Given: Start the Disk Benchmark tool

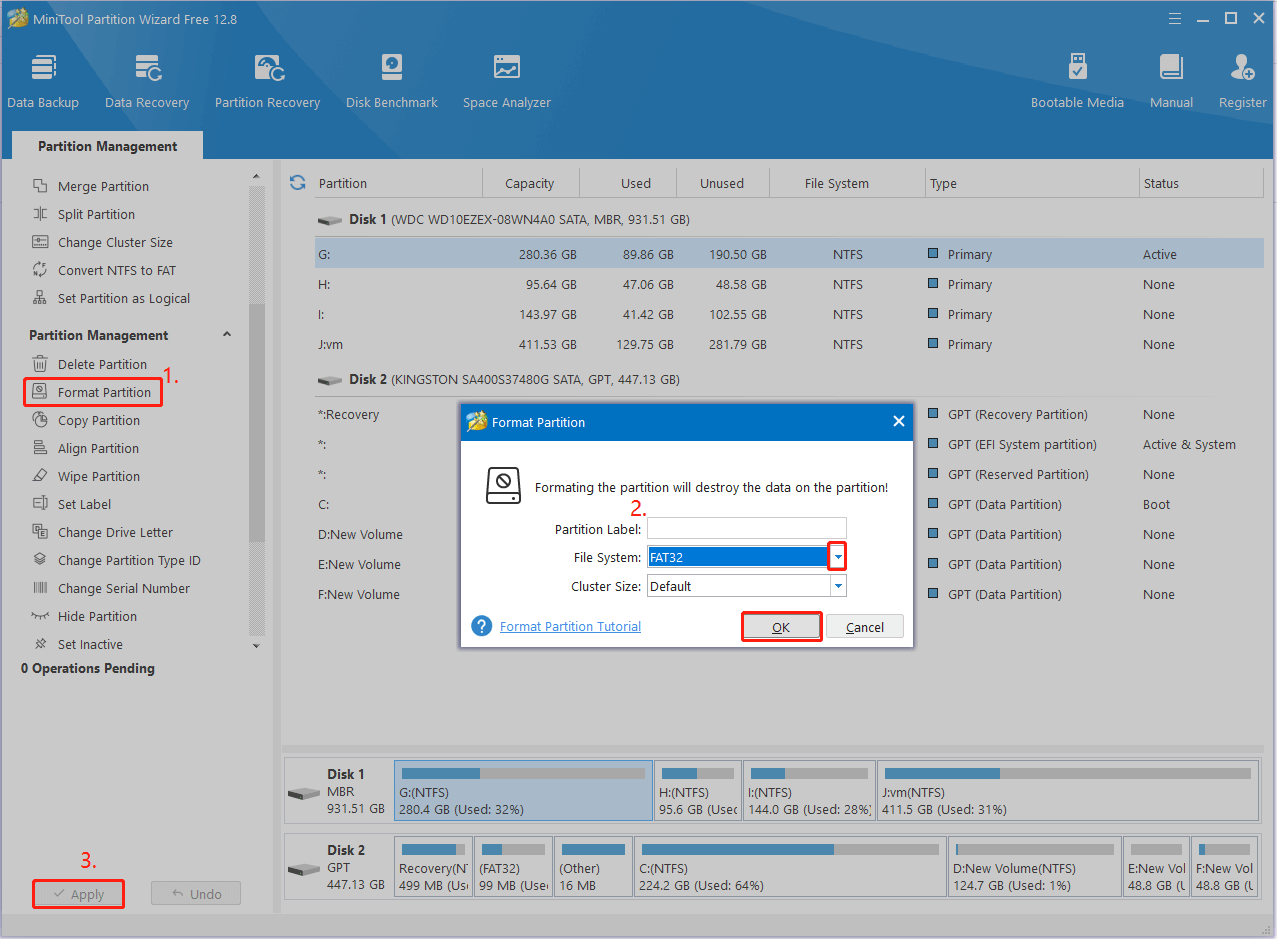Looking at the screenshot, I should [392, 82].
